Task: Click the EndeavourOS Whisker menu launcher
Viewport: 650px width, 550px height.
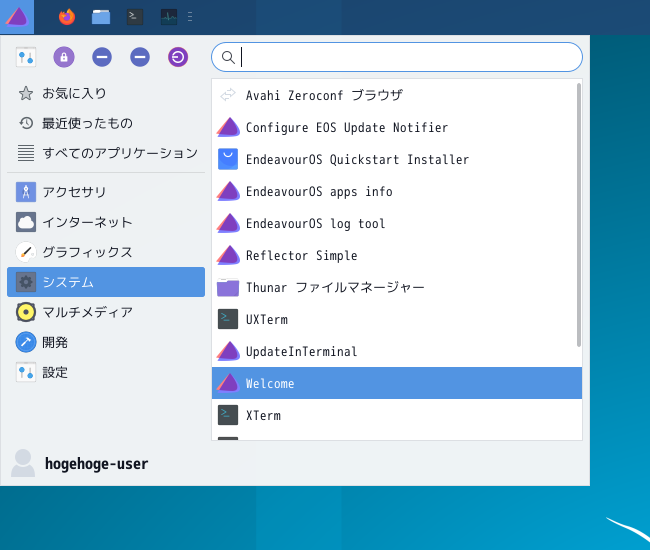Action: [x=17, y=17]
